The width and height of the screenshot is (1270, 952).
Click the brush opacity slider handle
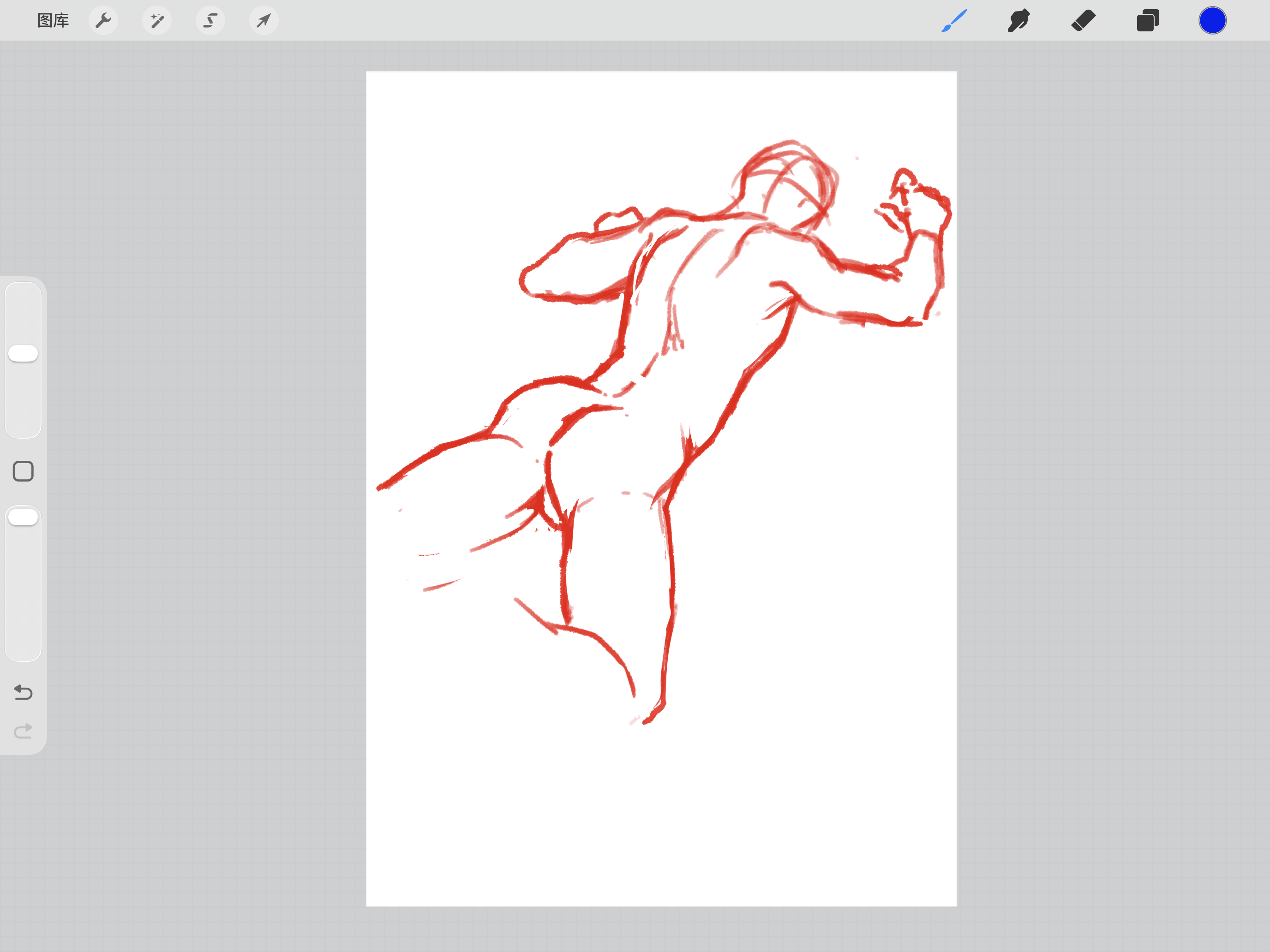tap(23, 517)
